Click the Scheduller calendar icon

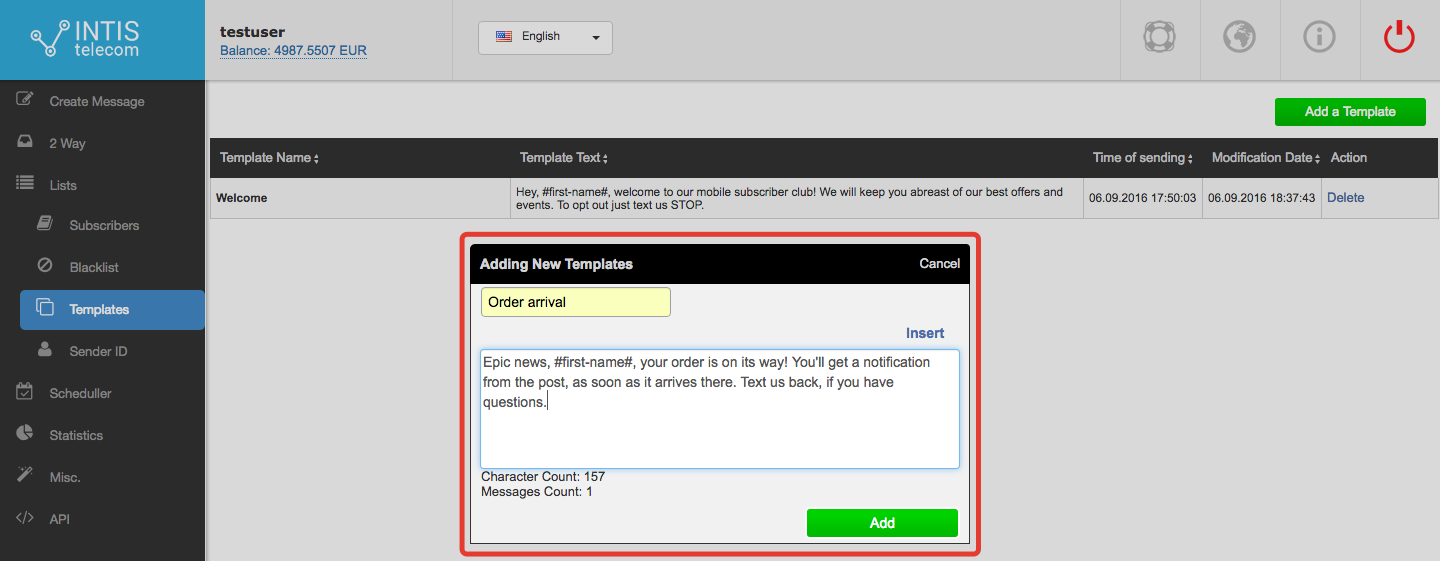[x=25, y=392]
